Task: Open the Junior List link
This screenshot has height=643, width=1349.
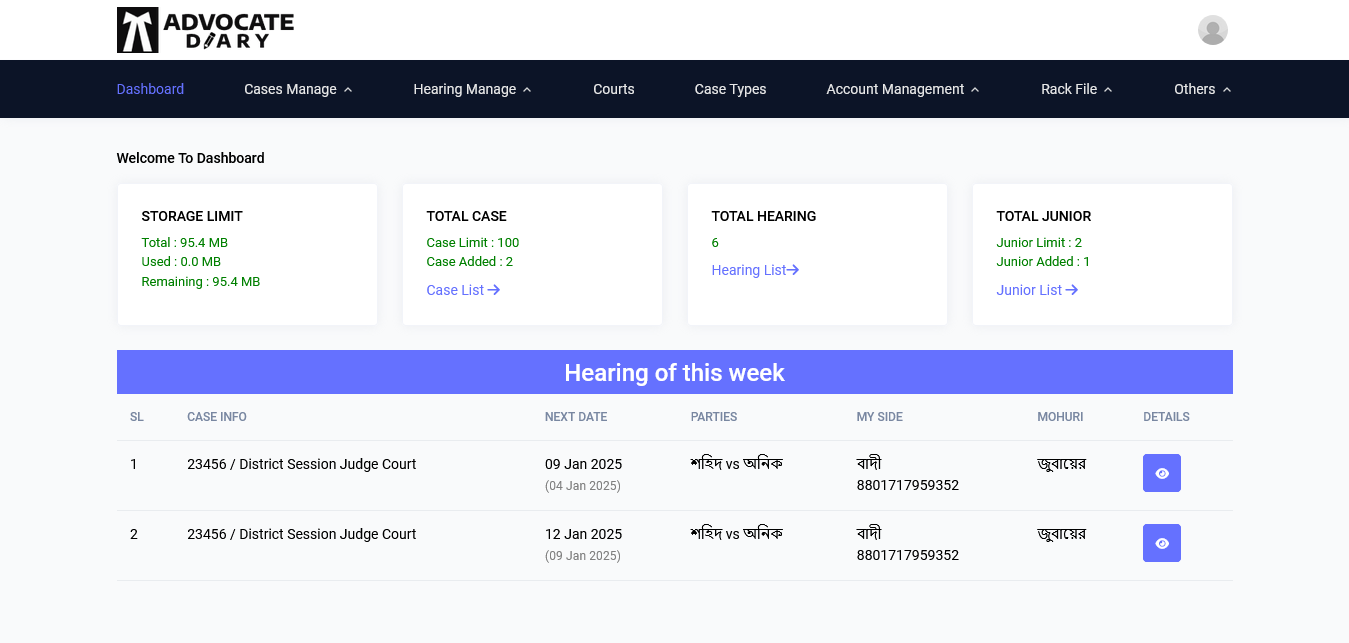Action: 1037,290
